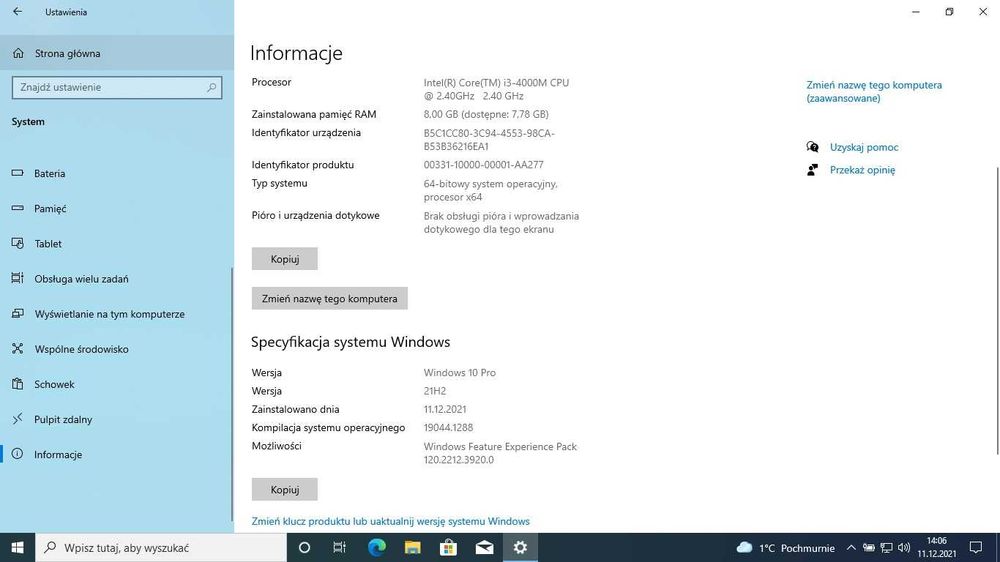Click the tablet icon beside Tablet
Image resolution: width=1000 pixels, height=562 pixels.
[x=17, y=243]
